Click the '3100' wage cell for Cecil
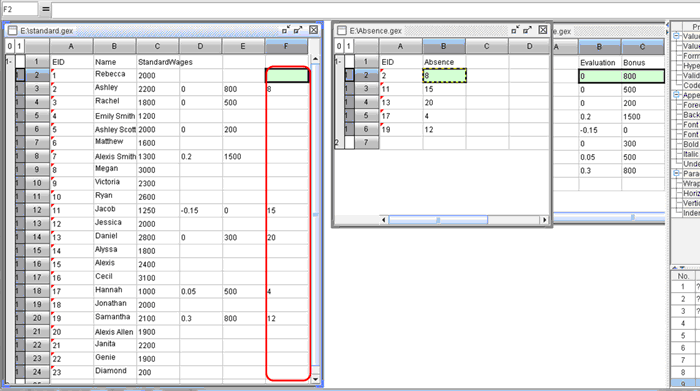 158,278
